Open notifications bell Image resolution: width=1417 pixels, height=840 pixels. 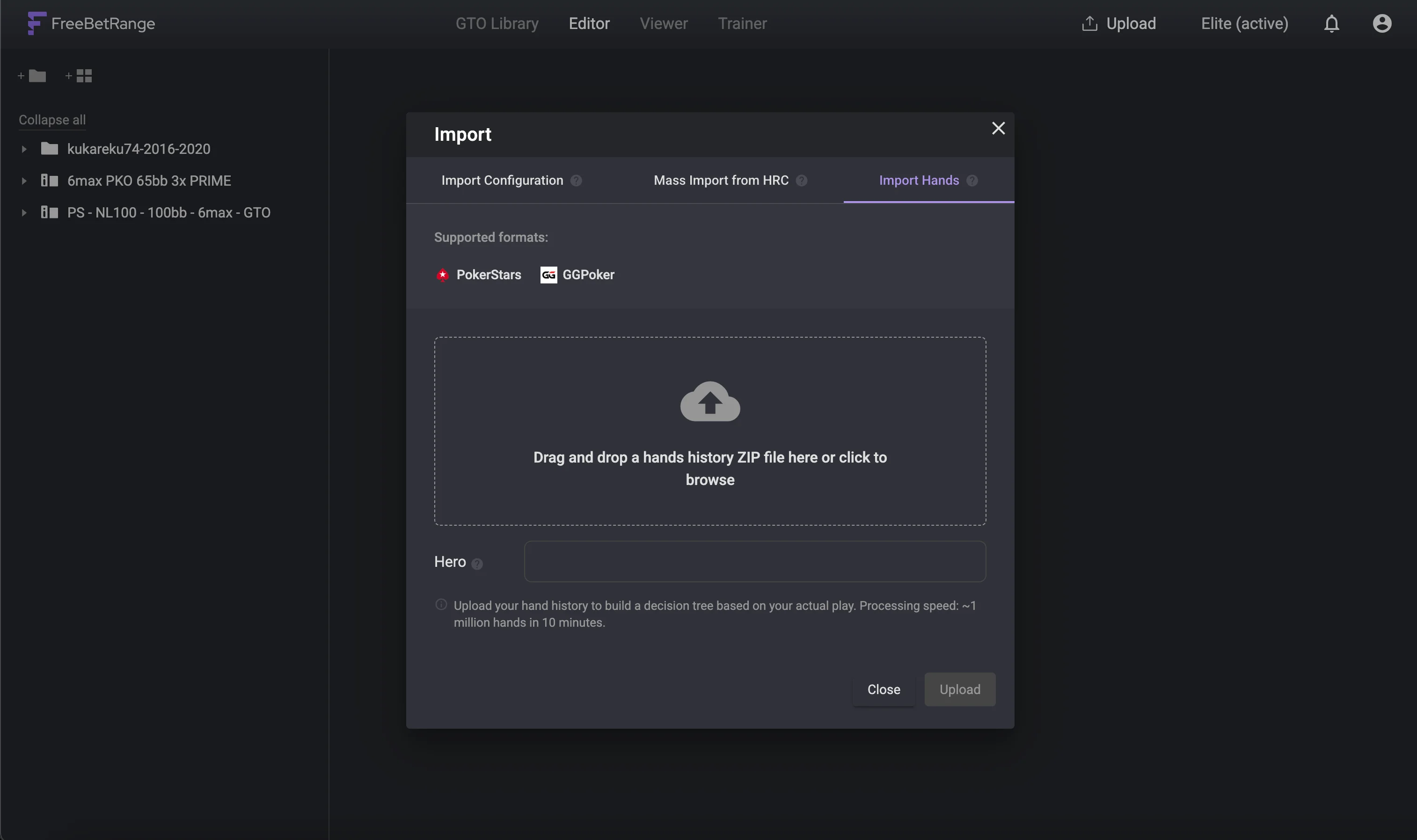(1331, 24)
